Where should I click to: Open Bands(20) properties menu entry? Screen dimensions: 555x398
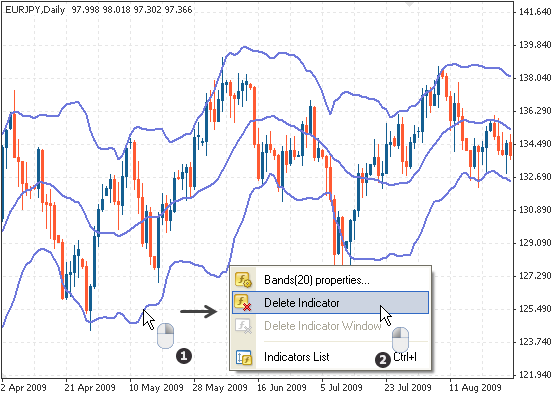click(x=331, y=280)
